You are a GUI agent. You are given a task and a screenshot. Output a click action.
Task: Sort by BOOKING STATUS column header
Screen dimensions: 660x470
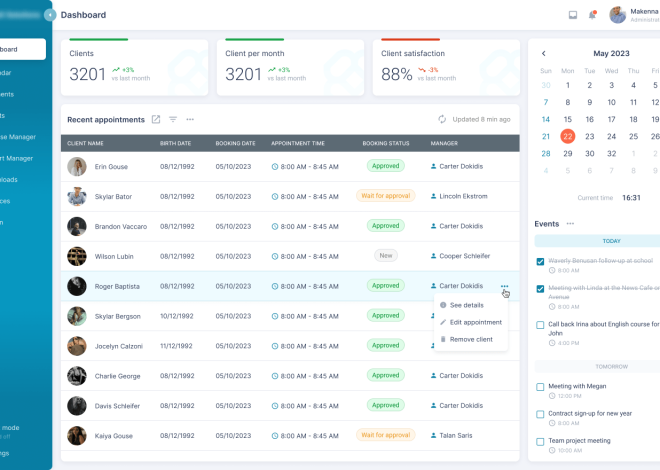(x=386, y=143)
